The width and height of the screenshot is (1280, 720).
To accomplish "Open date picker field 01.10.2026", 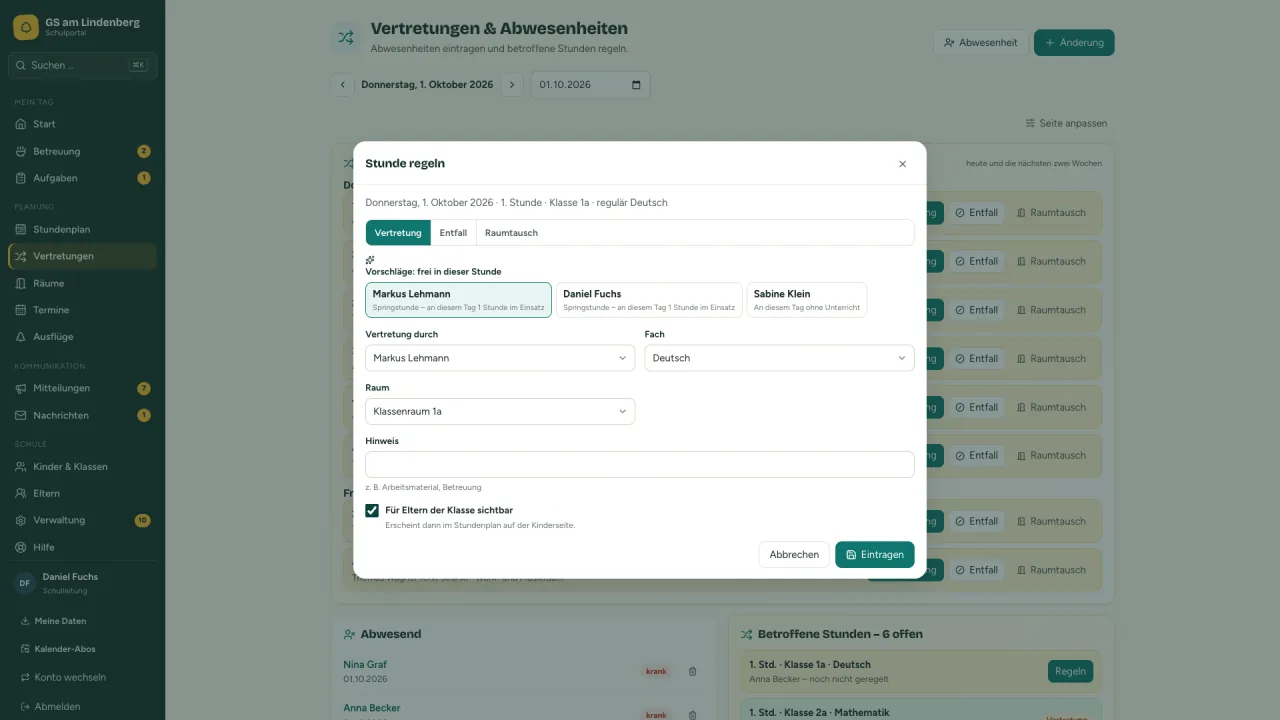I will click(x=590, y=85).
